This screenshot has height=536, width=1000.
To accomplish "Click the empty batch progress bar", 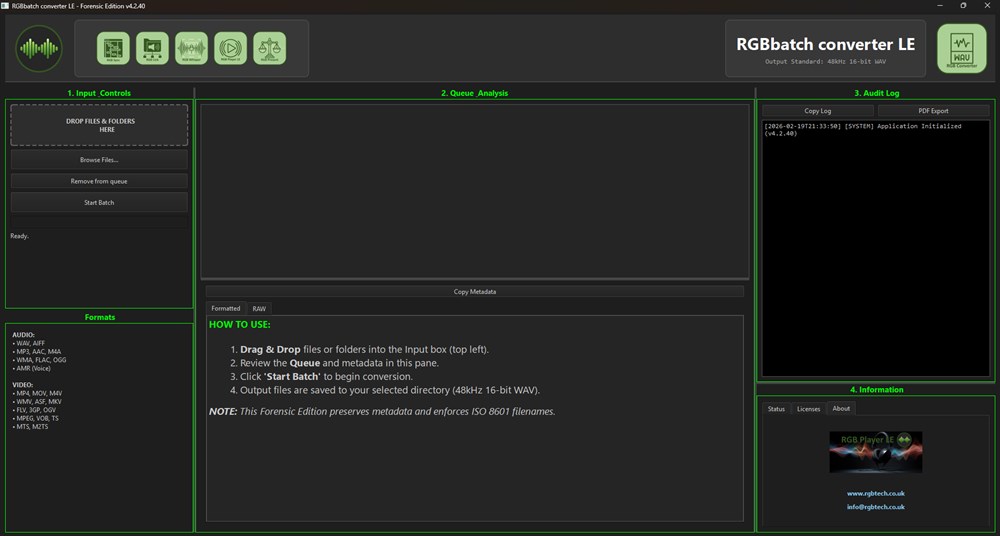I will pos(99,221).
